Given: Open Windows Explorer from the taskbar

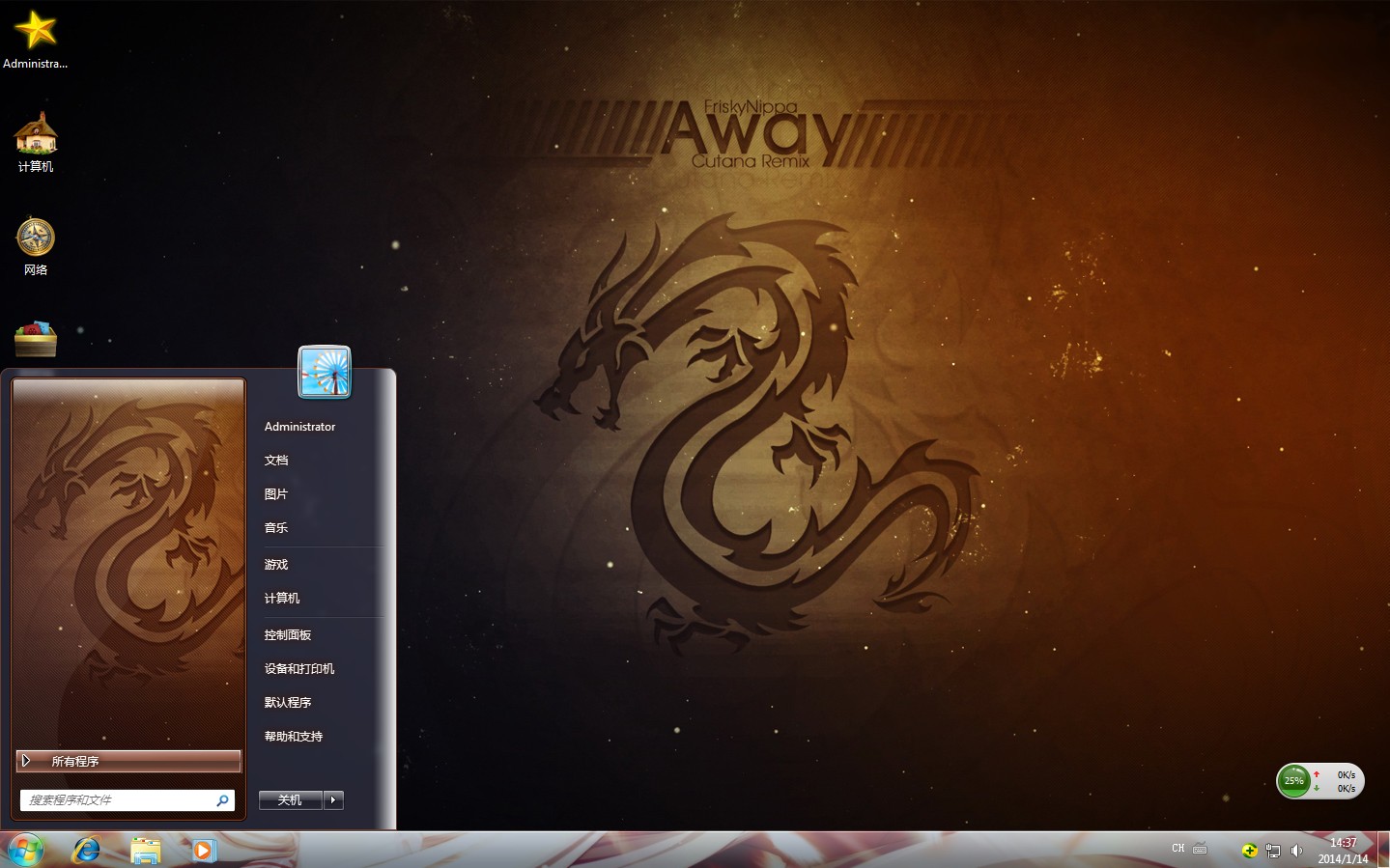Looking at the screenshot, I should click(145, 851).
